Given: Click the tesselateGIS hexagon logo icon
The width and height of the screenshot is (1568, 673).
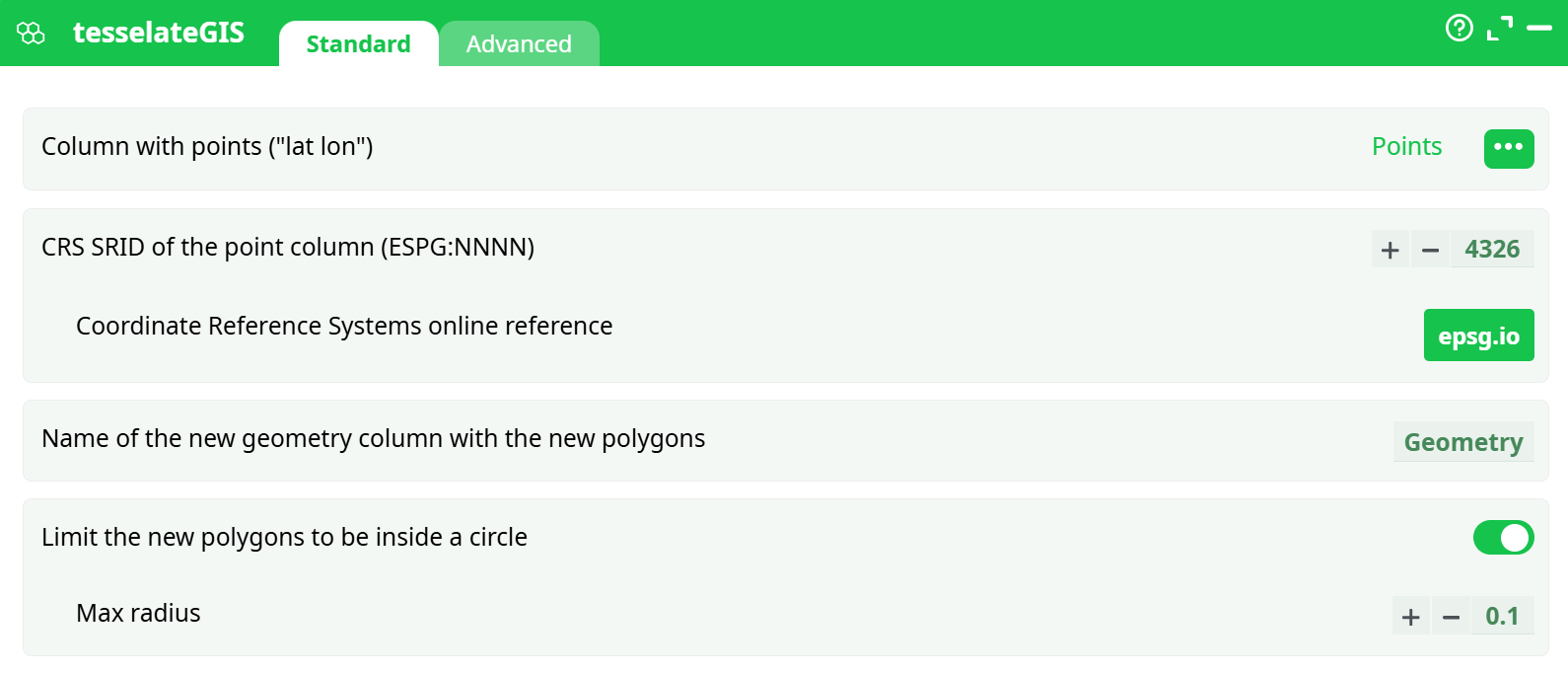Looking at the screenshot, I should coord(31,34).
